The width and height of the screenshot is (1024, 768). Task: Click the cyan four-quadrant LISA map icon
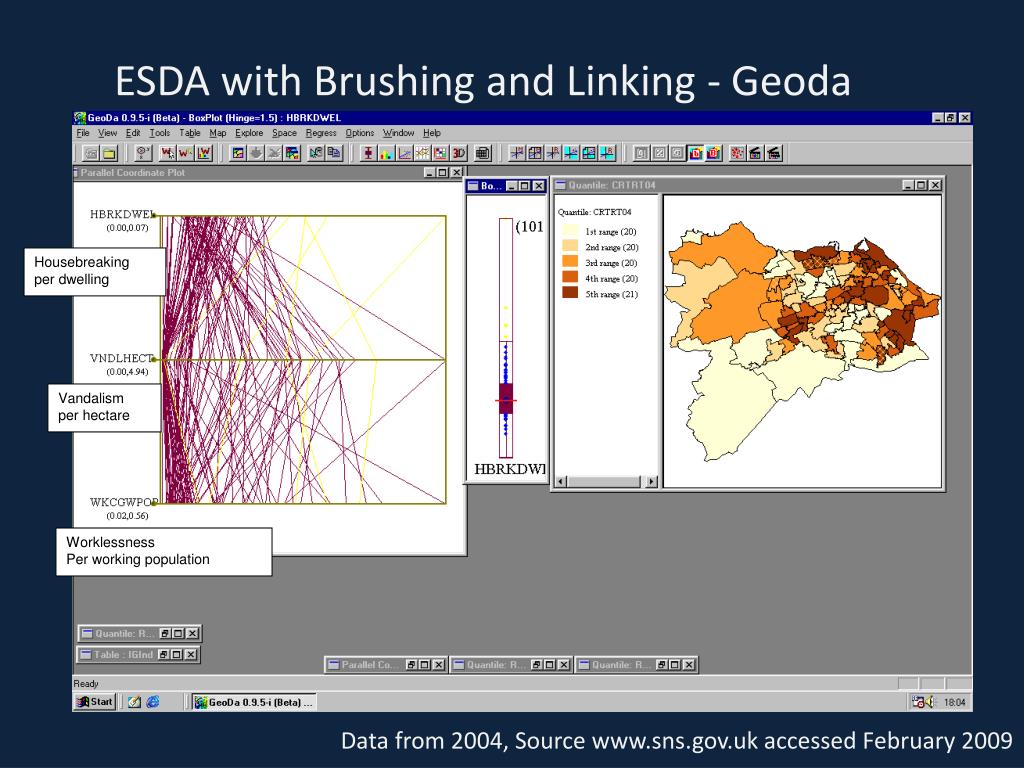coord(589,153)
